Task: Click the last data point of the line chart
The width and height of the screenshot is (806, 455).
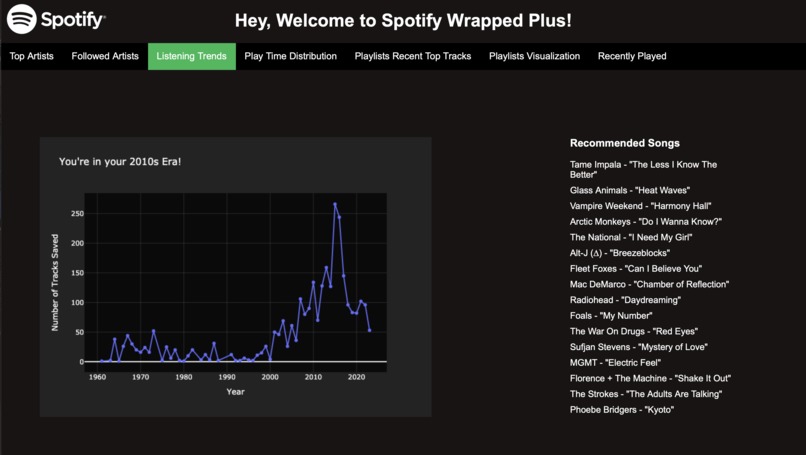Action: point(369,330)
